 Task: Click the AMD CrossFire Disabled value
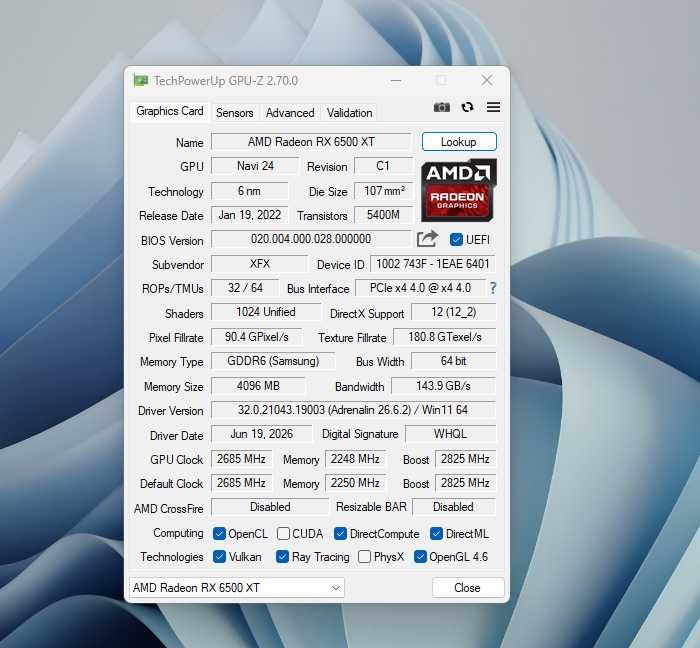tap(270, 507)
